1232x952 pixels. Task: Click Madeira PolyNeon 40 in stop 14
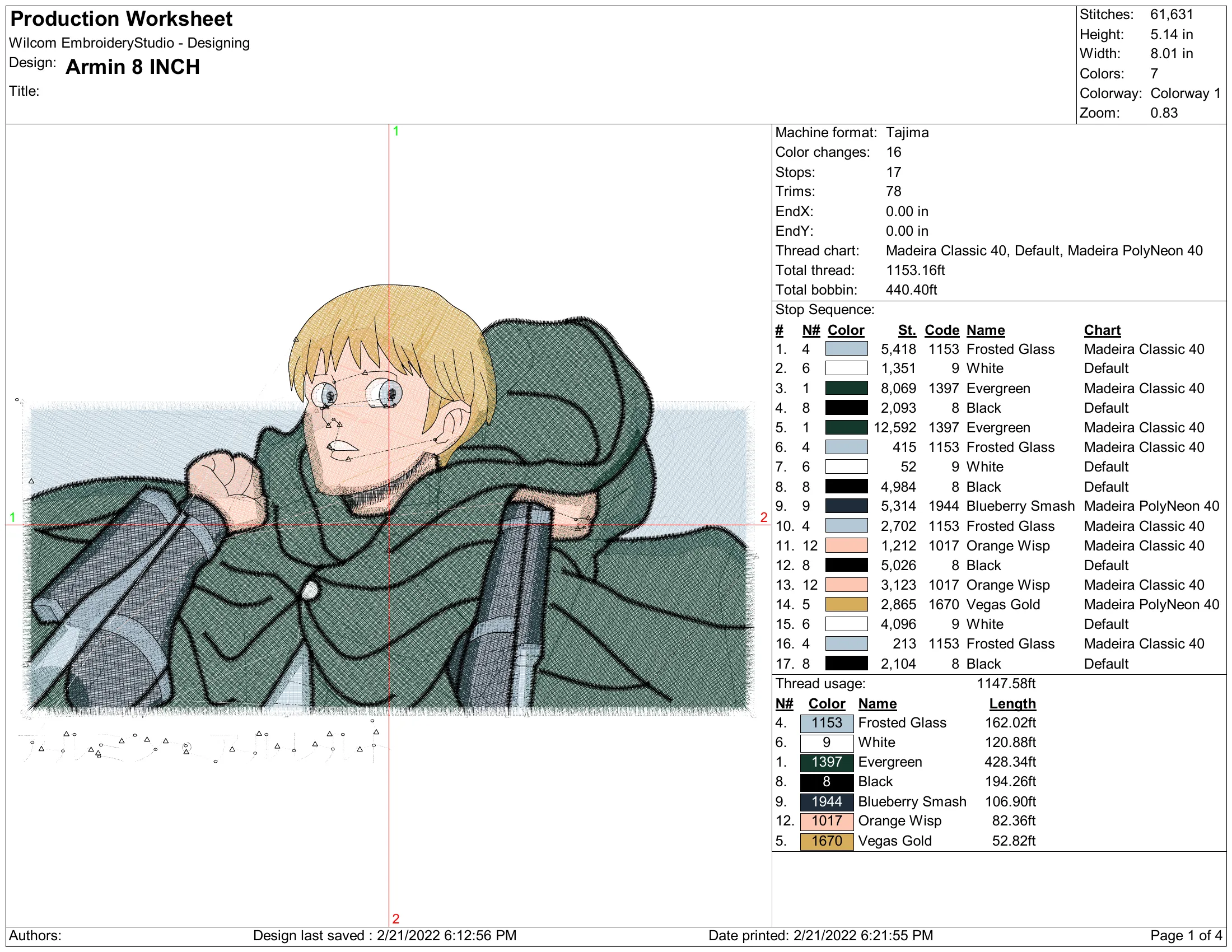[x=1151, y=605]
